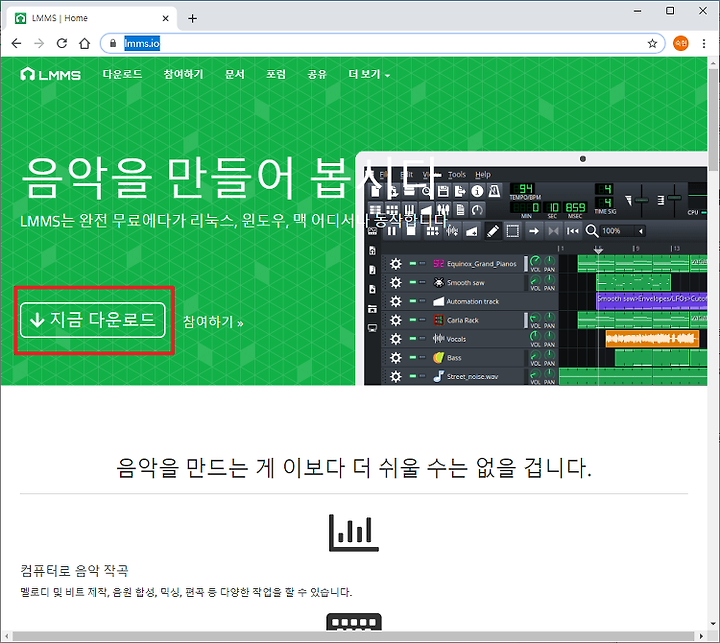Click the loop points icon in song editor

click(x=553, y=231)
